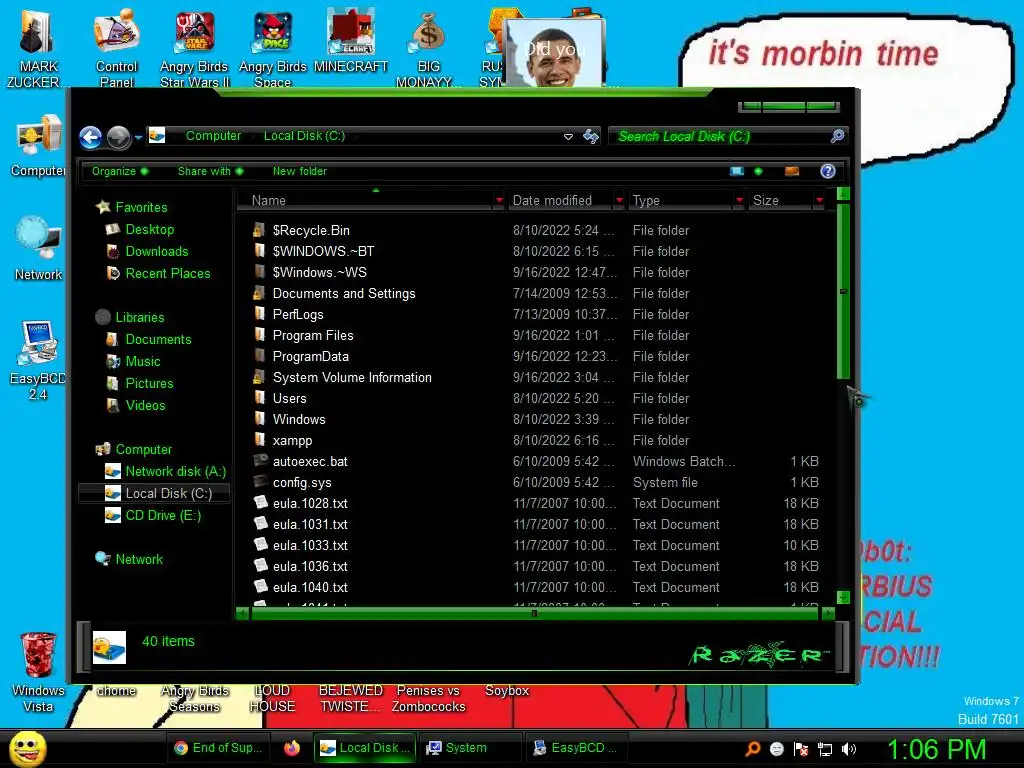Change the view with the views icon
Screen dimensions: 1024x768
tap(737, 171)
